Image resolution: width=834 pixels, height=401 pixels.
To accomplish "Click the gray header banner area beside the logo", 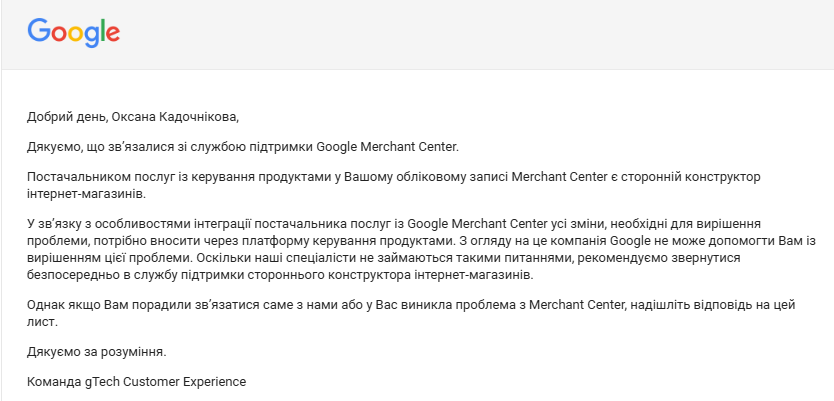I will (473, 34).
